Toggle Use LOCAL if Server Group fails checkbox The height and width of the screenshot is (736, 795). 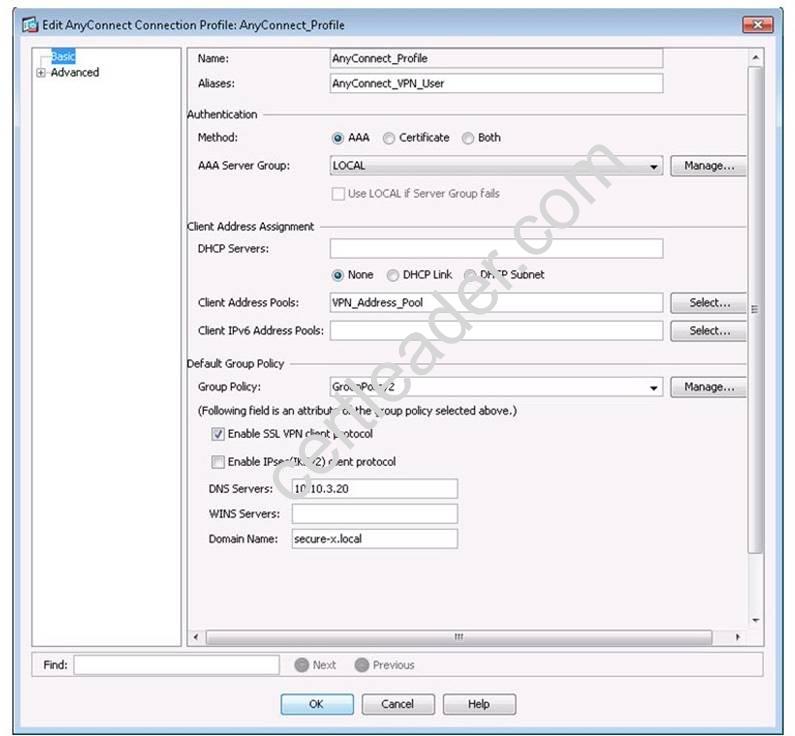(338, 194)
